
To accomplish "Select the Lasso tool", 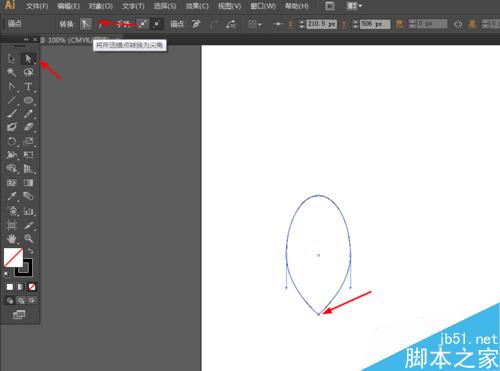I will (x=28, y=72).
